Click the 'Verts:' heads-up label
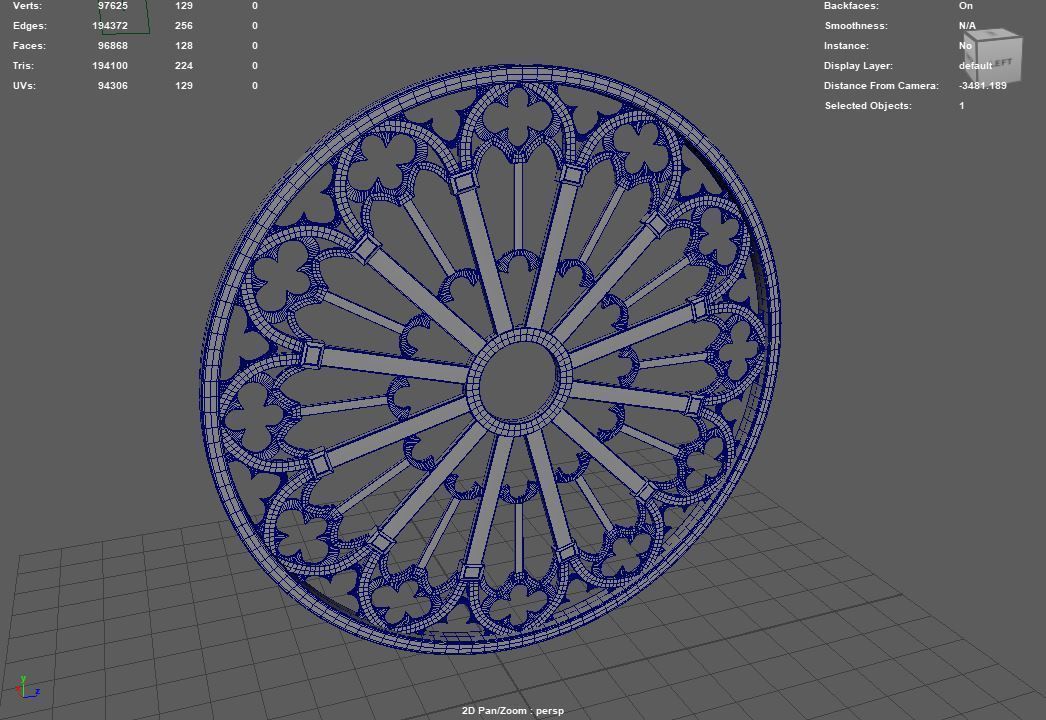Screen dimensions: 1046x720 pyautogui.click(x=27, y=5)
